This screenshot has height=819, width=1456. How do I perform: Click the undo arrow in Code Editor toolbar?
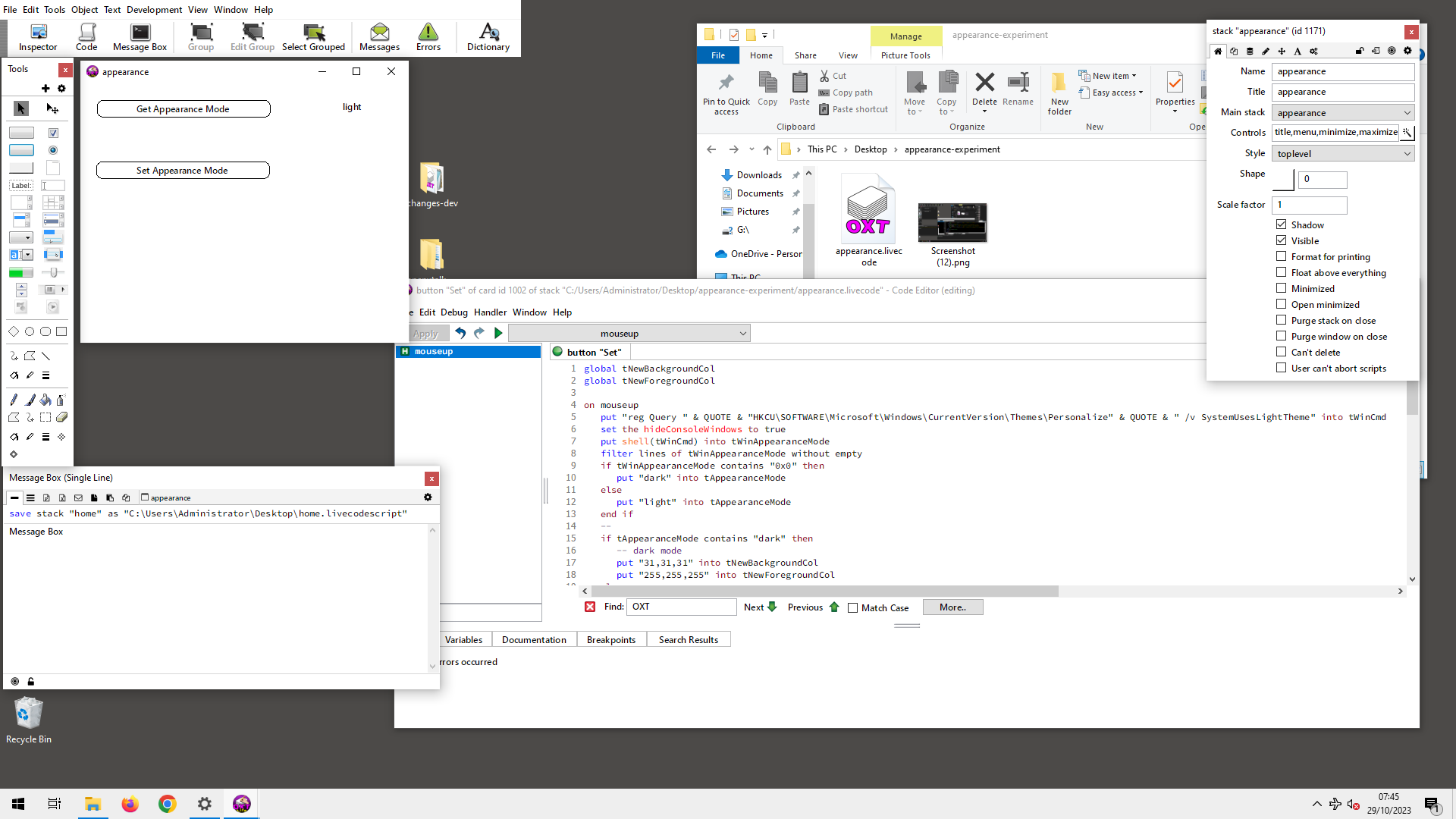460,333
